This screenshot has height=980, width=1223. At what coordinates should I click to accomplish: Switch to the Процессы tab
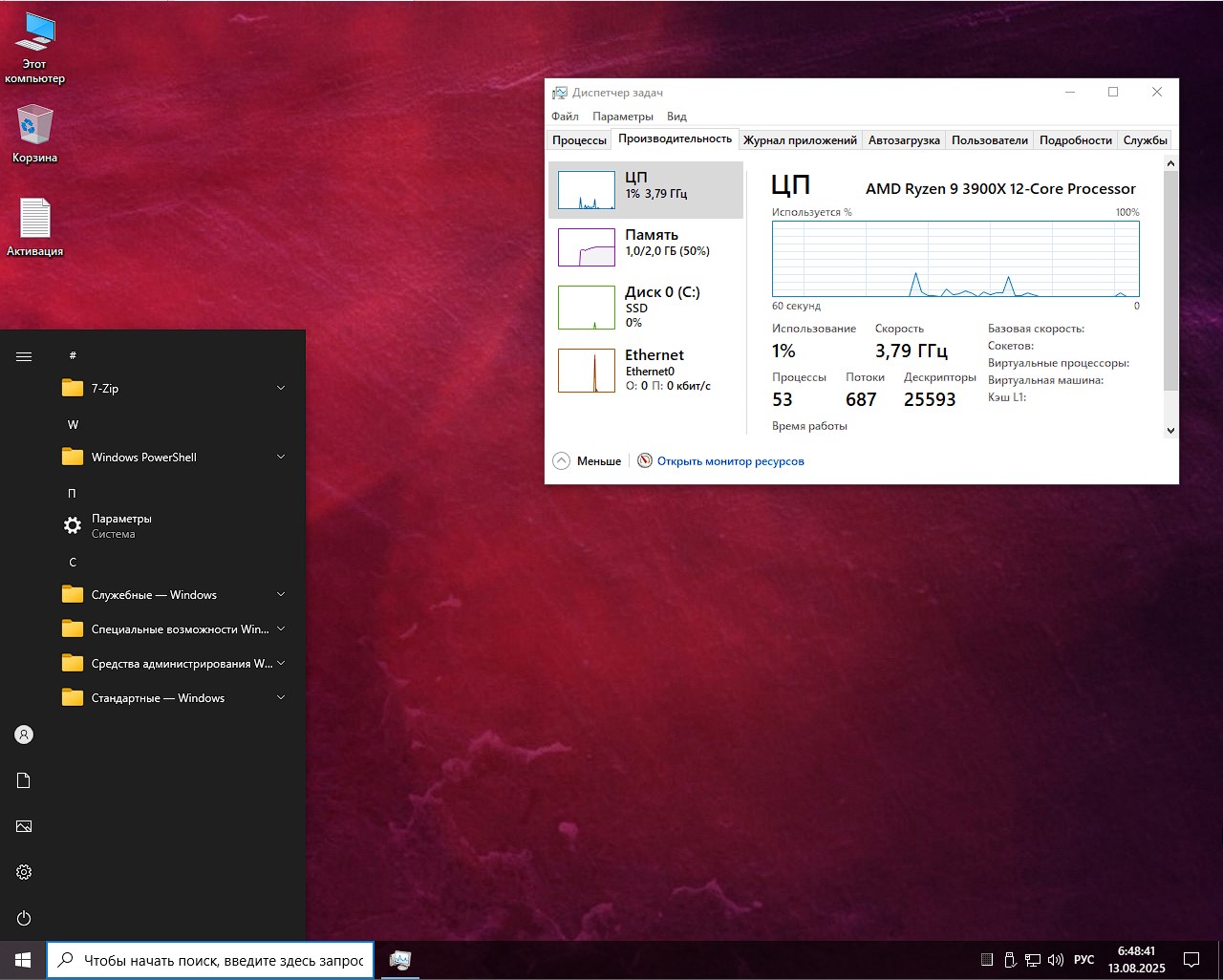point(579,140)
